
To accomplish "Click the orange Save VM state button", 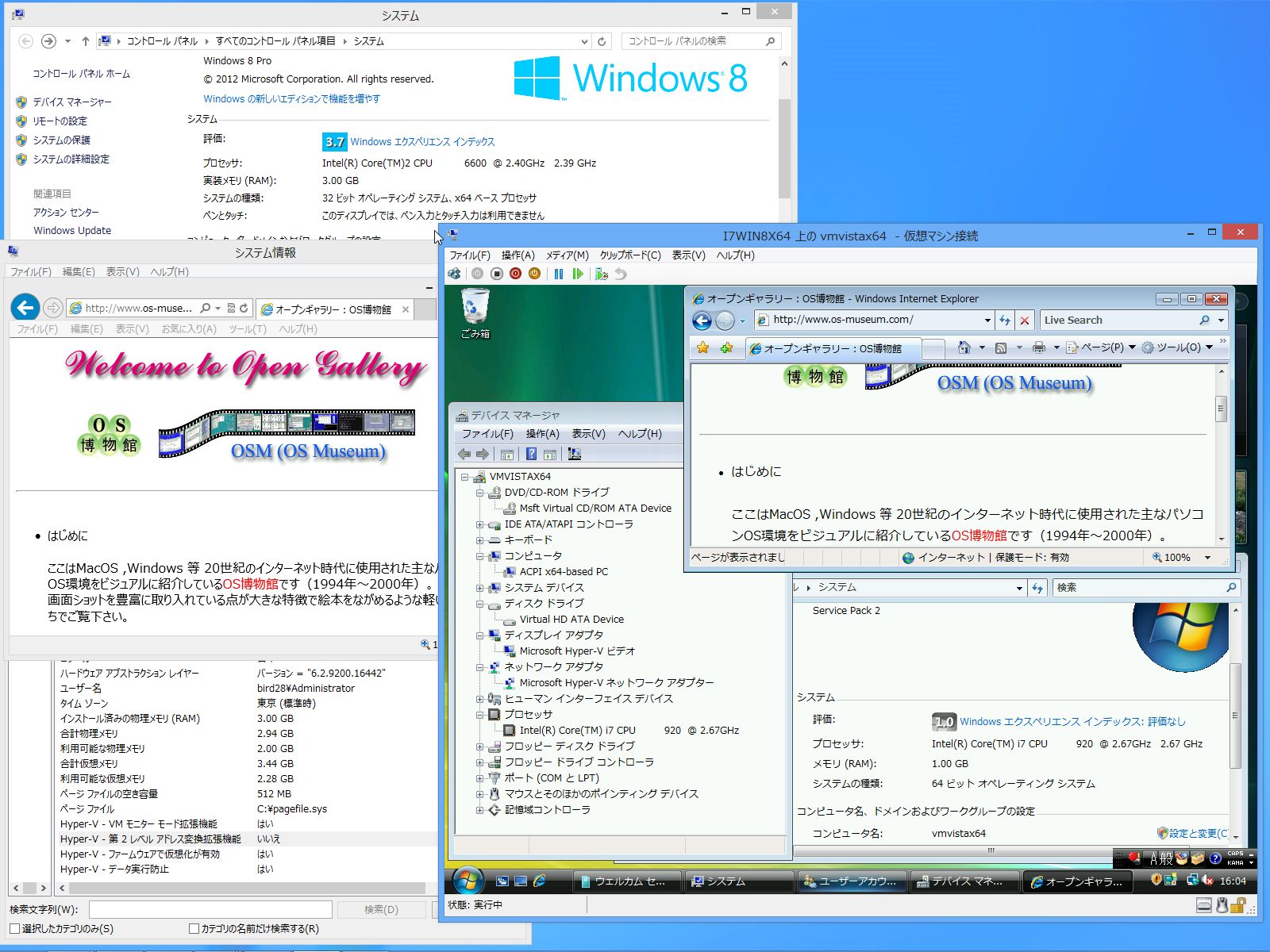I will click(x=534, y=274).
